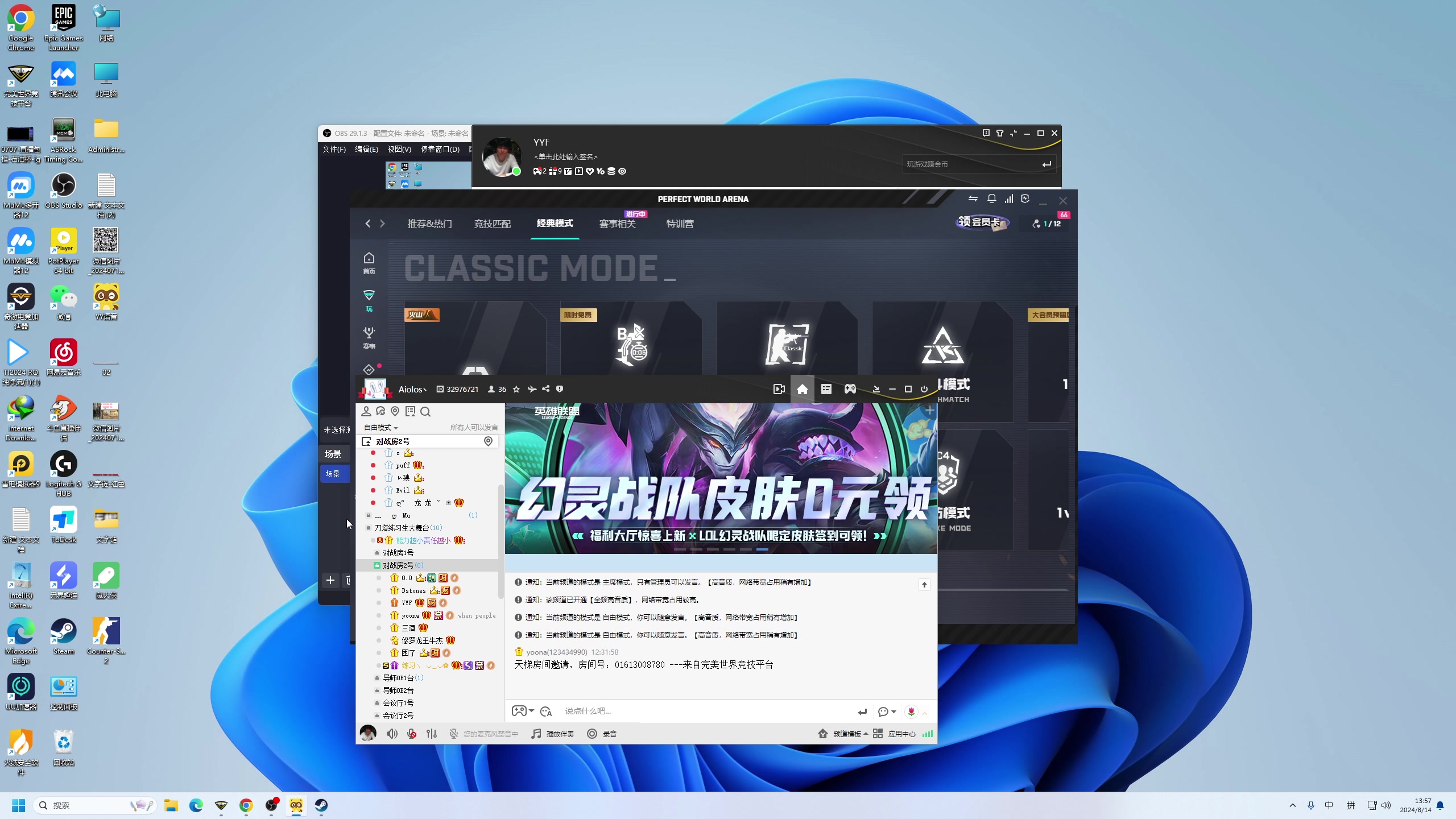Click the favorite star icon in YY channel header
1456x819 pixels.
click(x=516, y=389)
